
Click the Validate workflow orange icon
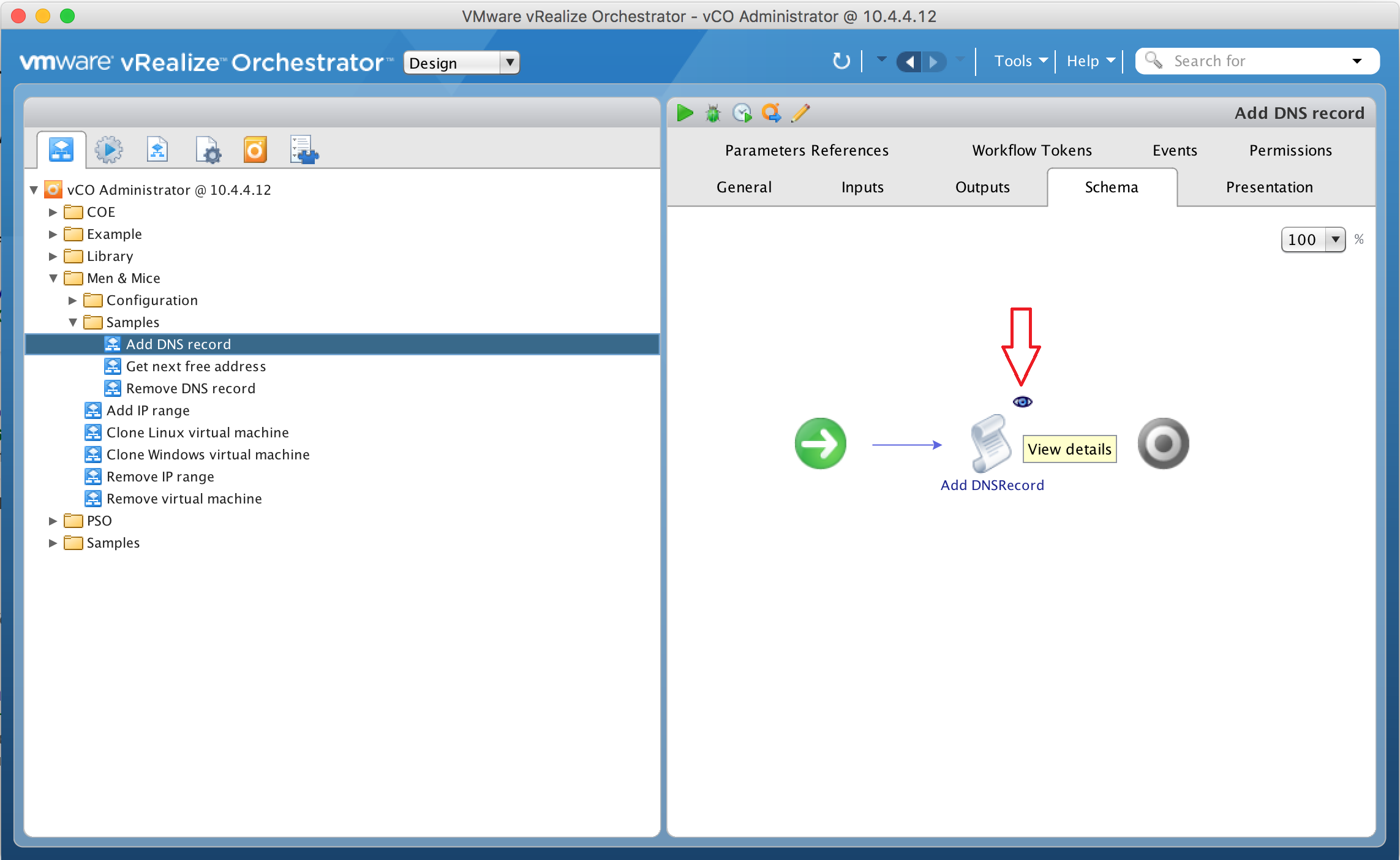pyautogui.click(x=771, y=113)
